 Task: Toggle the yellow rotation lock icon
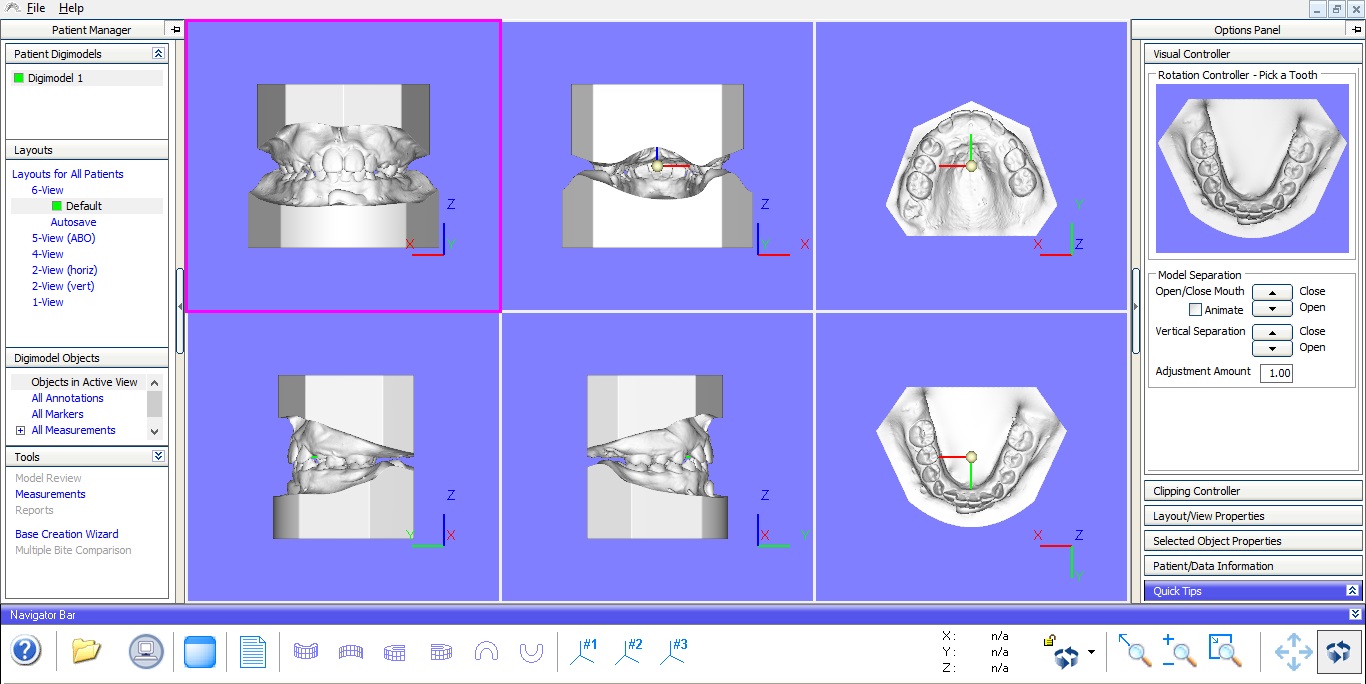[1050, 640]
